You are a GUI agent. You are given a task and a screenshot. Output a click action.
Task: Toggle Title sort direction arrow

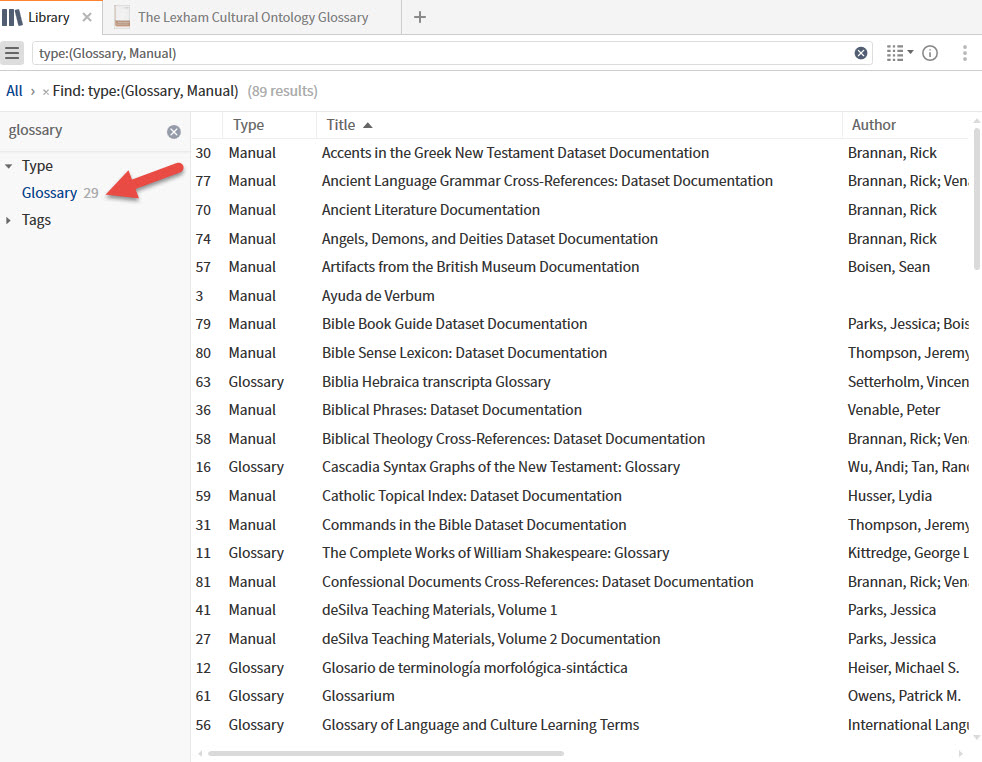[368, 125]
